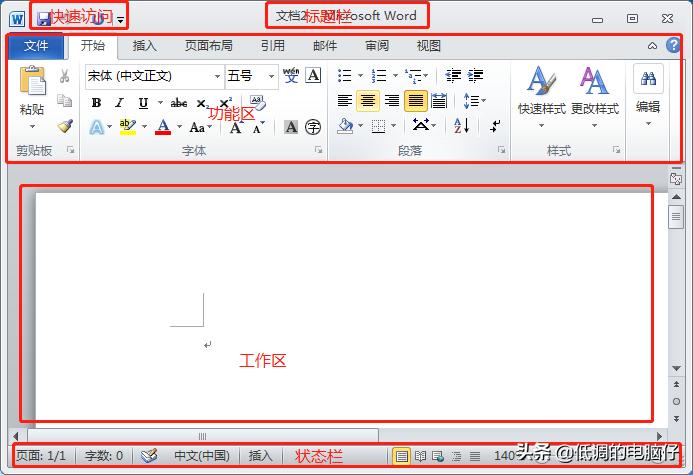Viewport: 693px width, 475px height.
Task: Apply text effects glowing A
Action: pos(97,127)
